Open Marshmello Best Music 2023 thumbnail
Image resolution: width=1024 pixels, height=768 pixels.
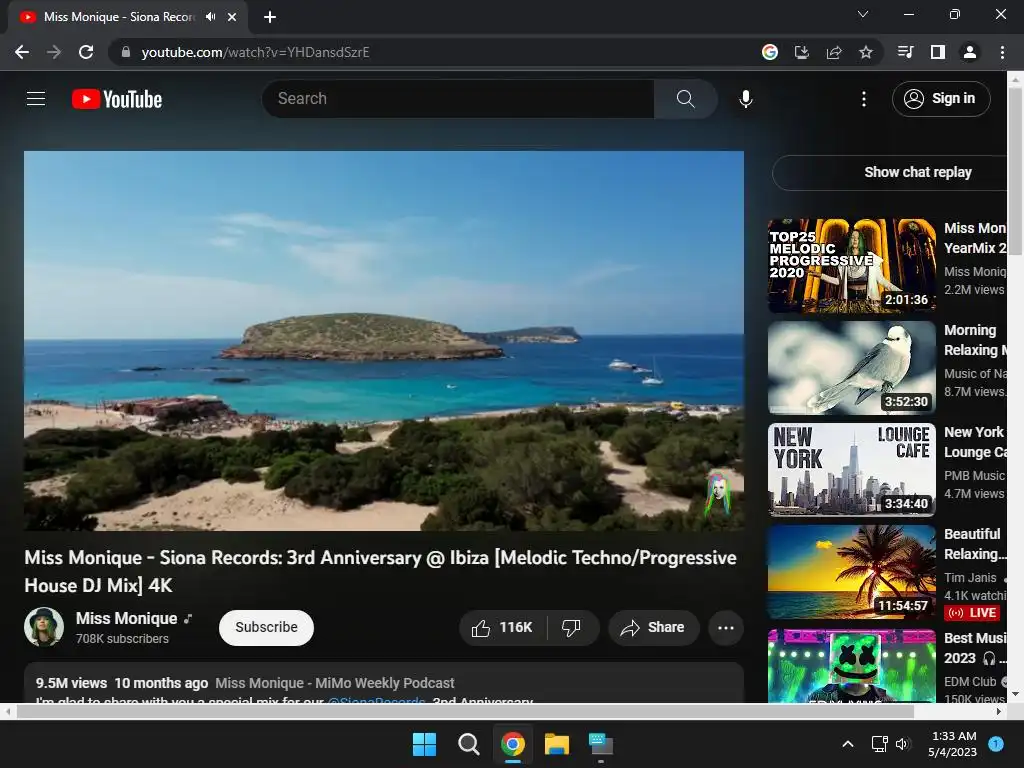(852, 665)
